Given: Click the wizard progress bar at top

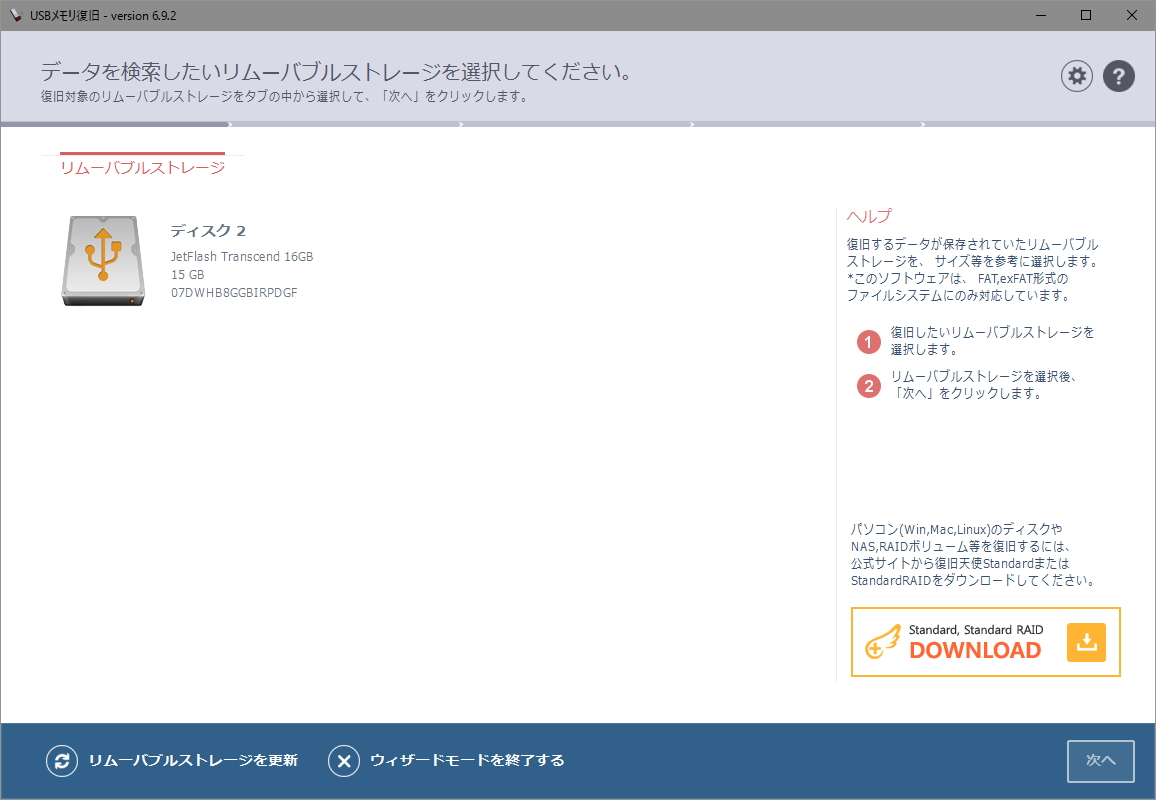Looking at the screenshot, I should 578,125.
